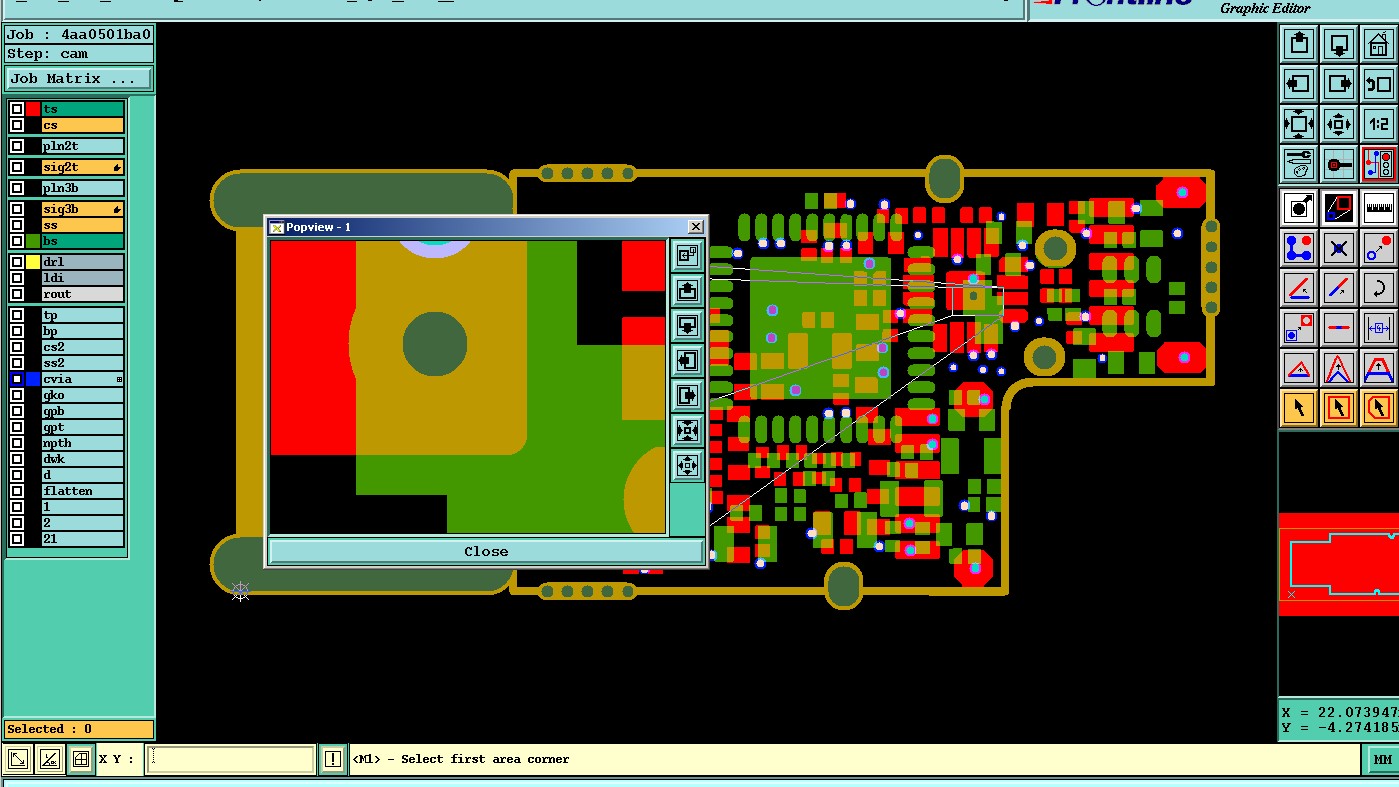Toggle visibility checkbox for layer rout
The image size is (1399, 787).
coord(17,294)
